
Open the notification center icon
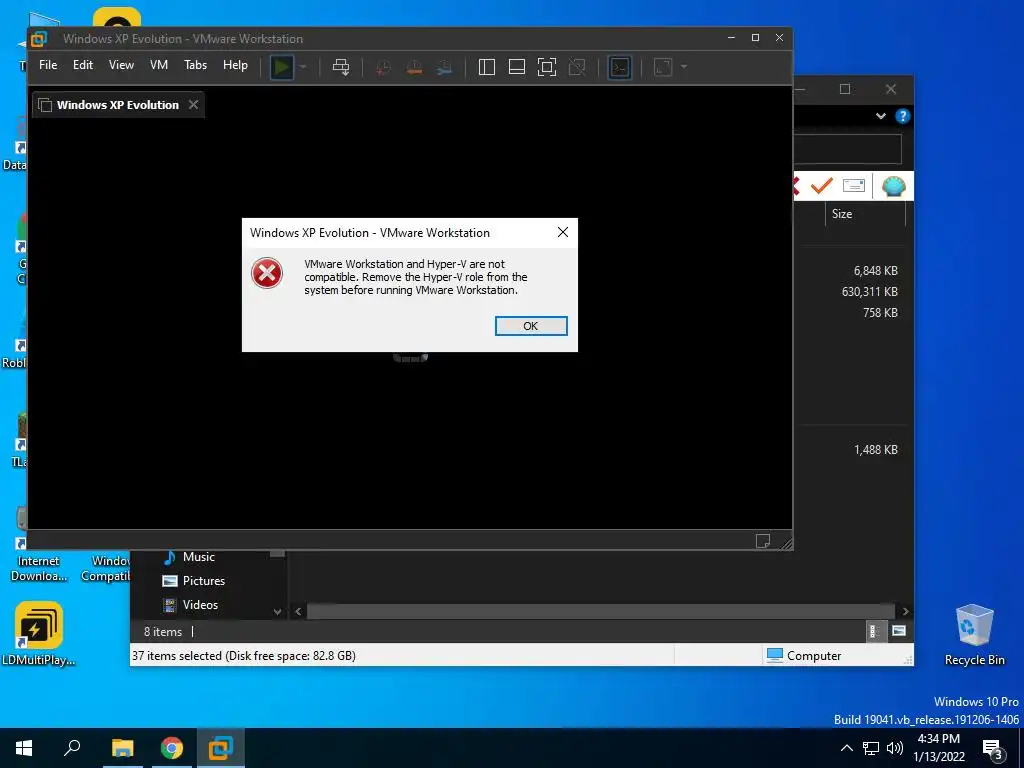point(993,750)
